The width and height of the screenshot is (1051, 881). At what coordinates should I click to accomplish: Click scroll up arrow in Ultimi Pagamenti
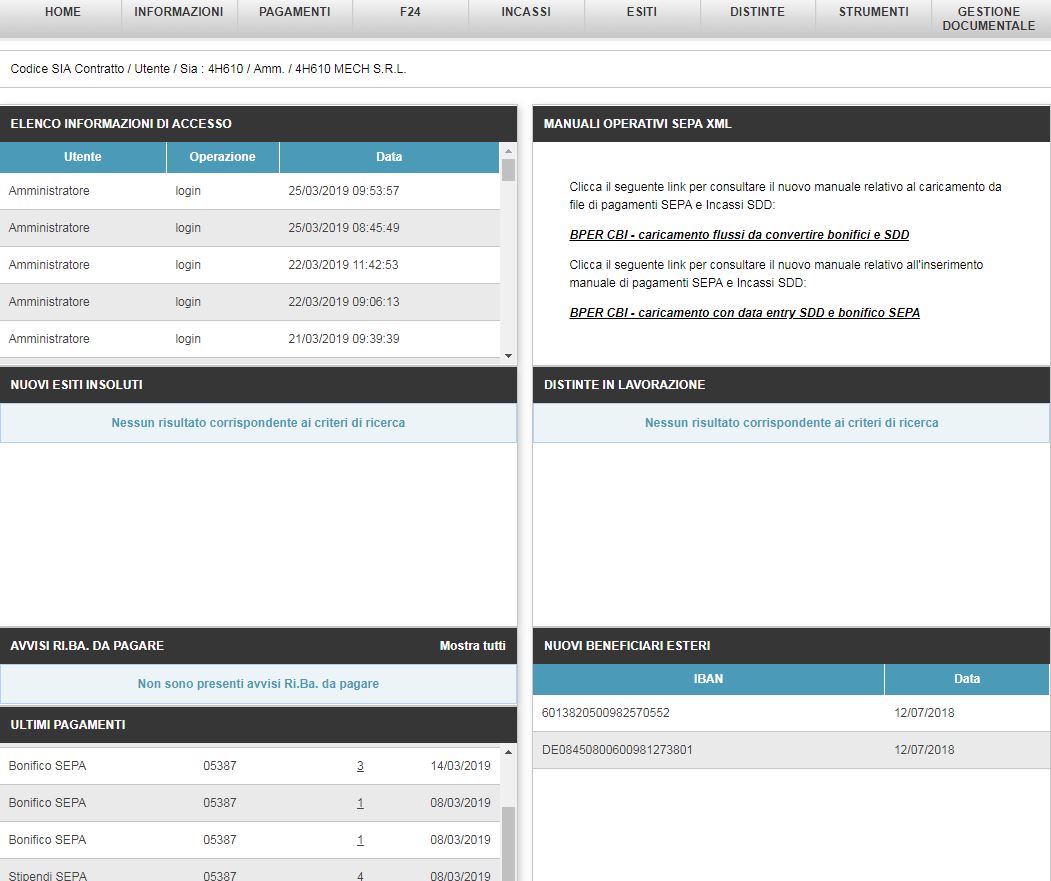508,752
